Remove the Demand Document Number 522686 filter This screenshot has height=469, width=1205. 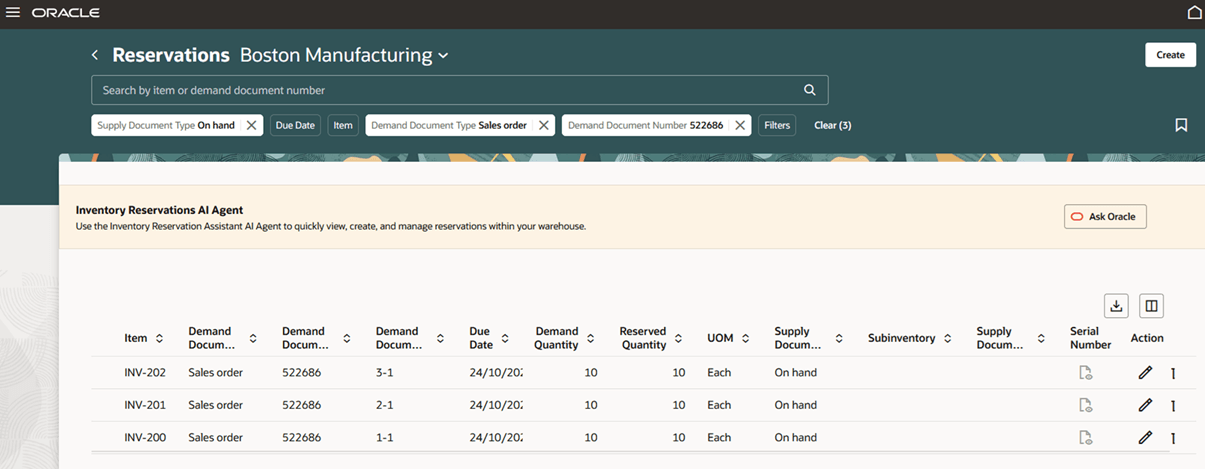[740, 125]
